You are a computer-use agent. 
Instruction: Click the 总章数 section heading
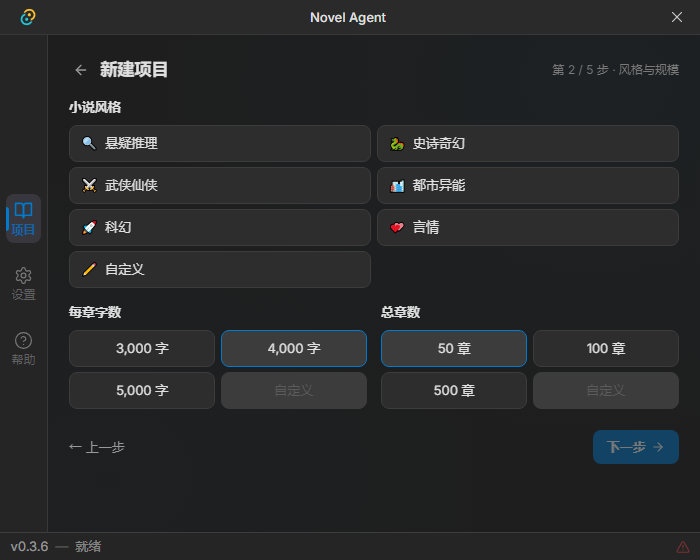click(x=400, y=312)
